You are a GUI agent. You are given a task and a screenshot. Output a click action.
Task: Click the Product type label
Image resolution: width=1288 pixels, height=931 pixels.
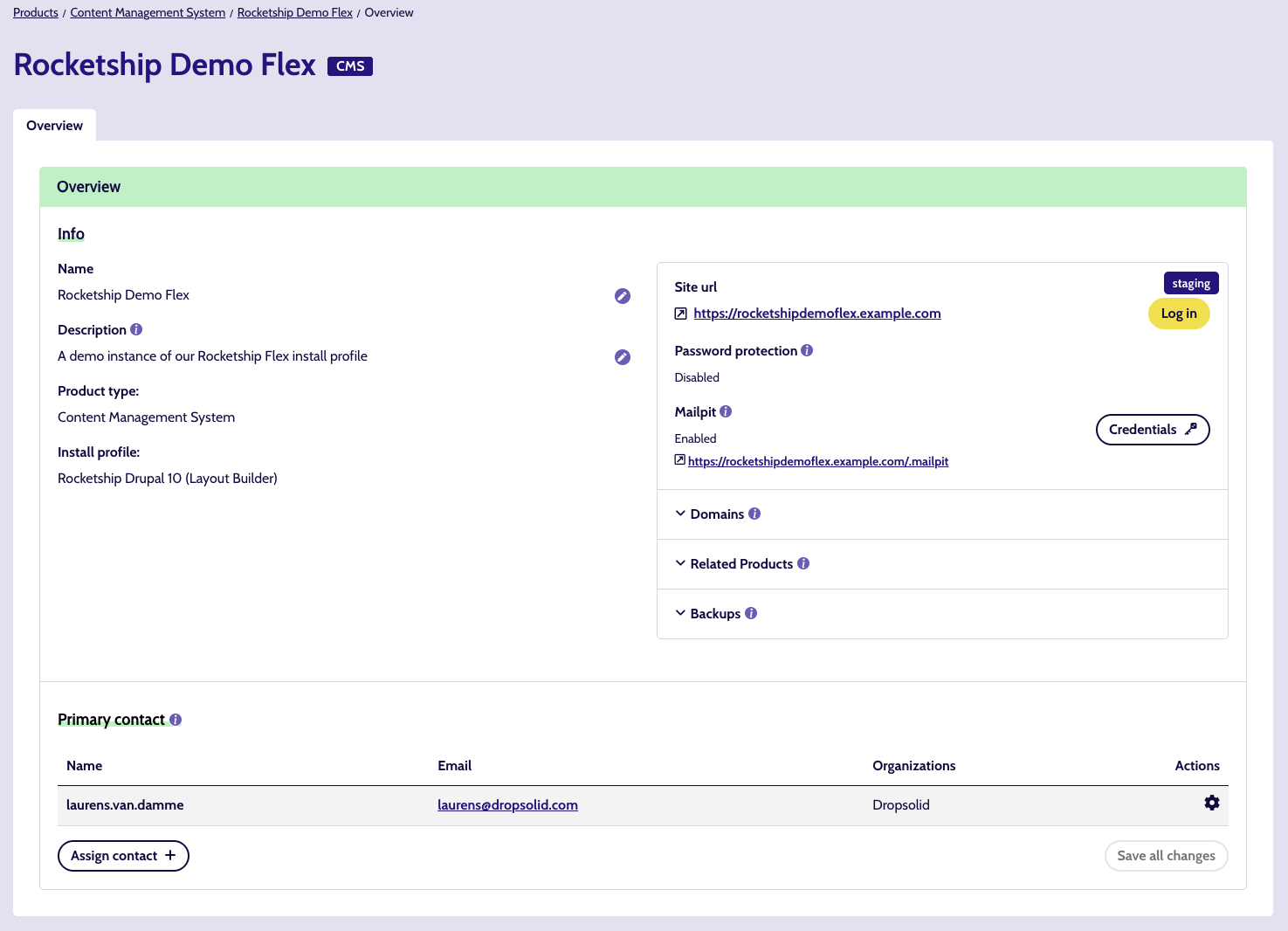pyautogui.click(x=98, y=391)
